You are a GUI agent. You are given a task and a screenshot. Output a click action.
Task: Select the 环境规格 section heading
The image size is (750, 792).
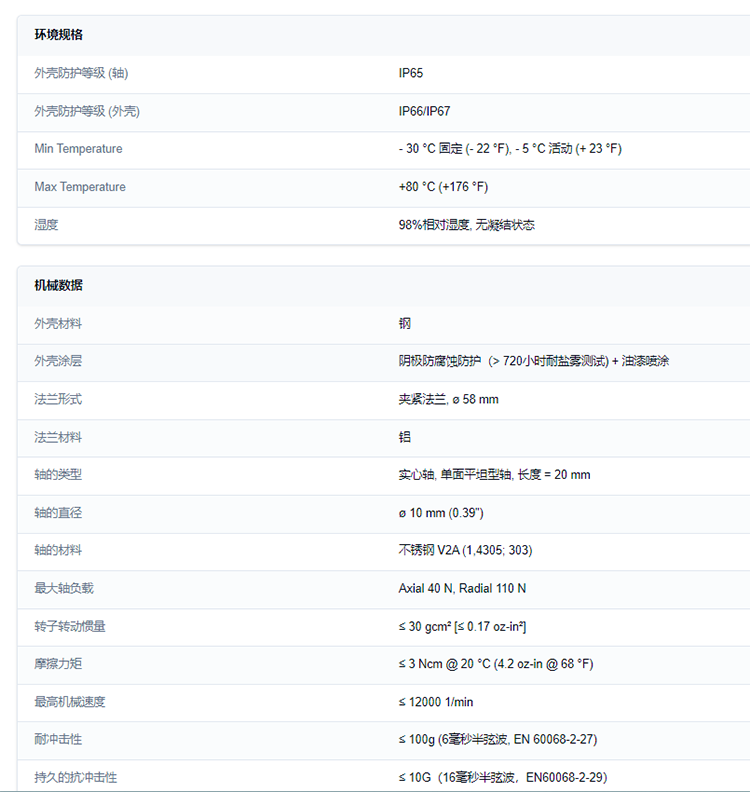[x=59, y=34]
